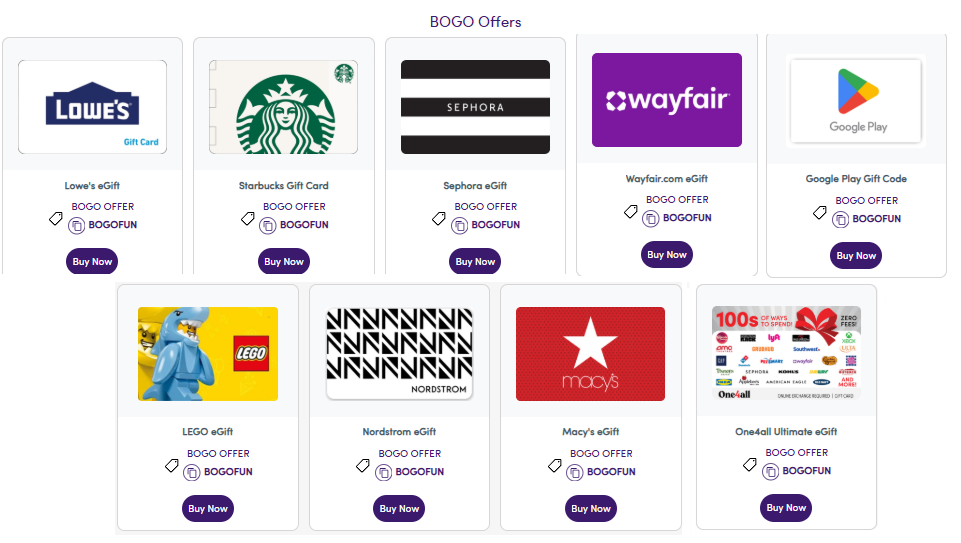Click the tag icon beside Lowe's BOGO OFFER
Viewport: 961px width, 543px height.
tap(56, 218)
